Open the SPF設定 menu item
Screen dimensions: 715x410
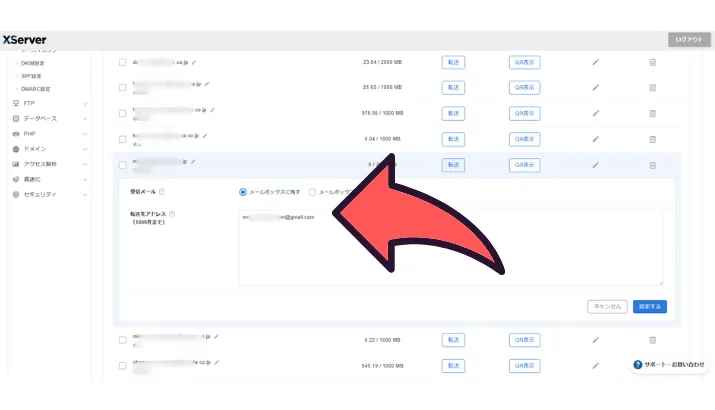[x=31, y=76]
